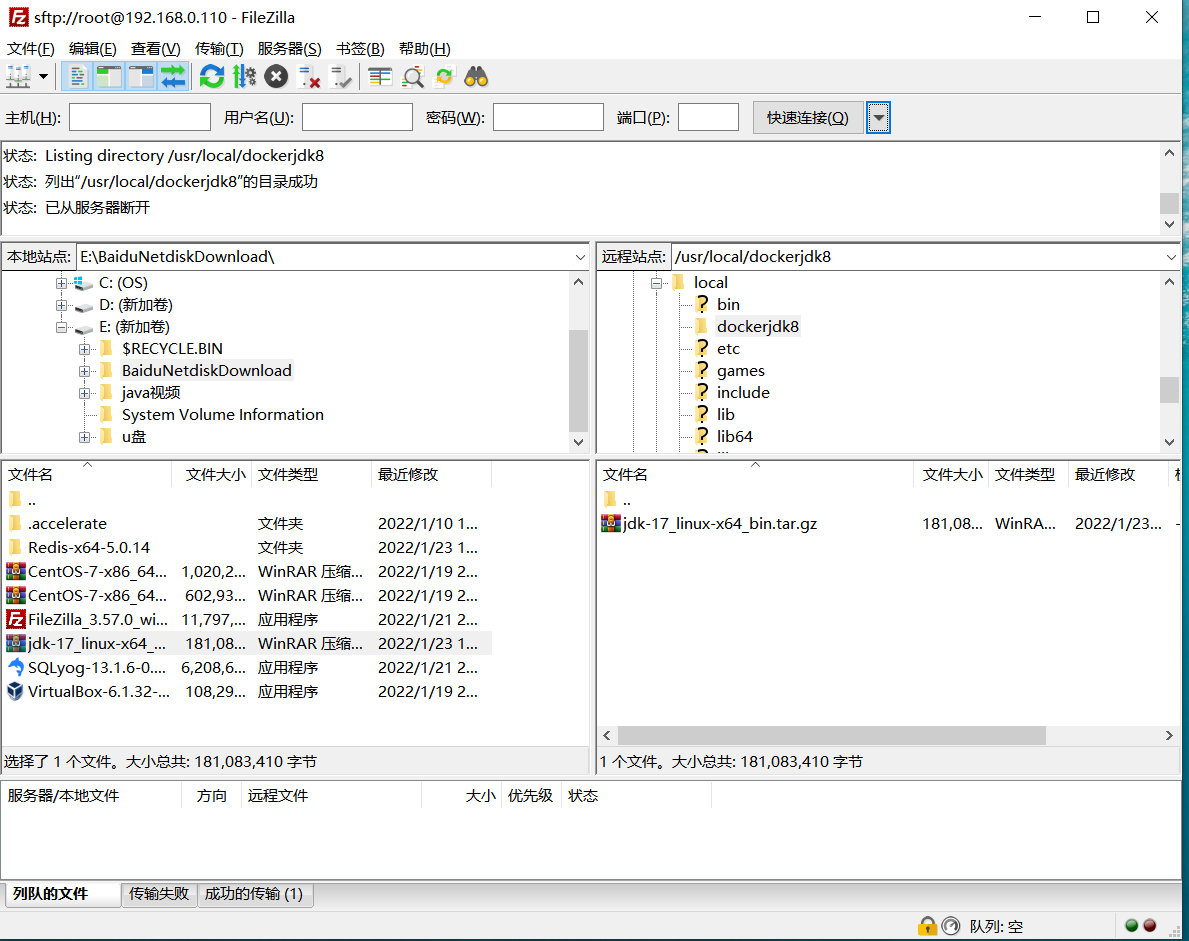This screenshot has height=941, width=1189.
Task: Open directory listing filters dialog
Action: click(x=380, y=77)
